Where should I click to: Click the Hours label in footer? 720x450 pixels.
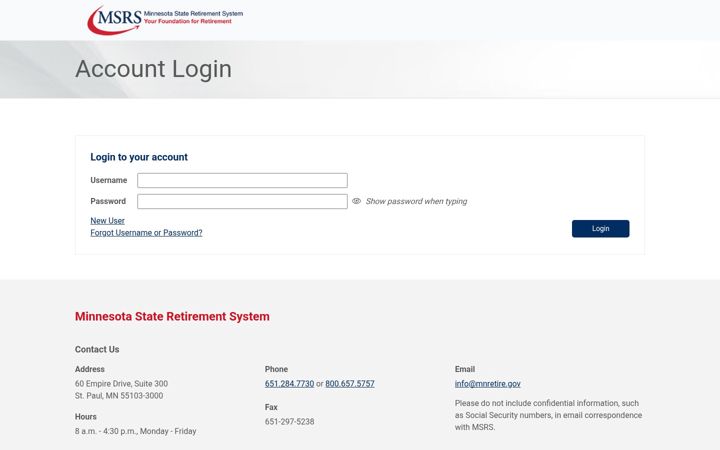point(86,416)
